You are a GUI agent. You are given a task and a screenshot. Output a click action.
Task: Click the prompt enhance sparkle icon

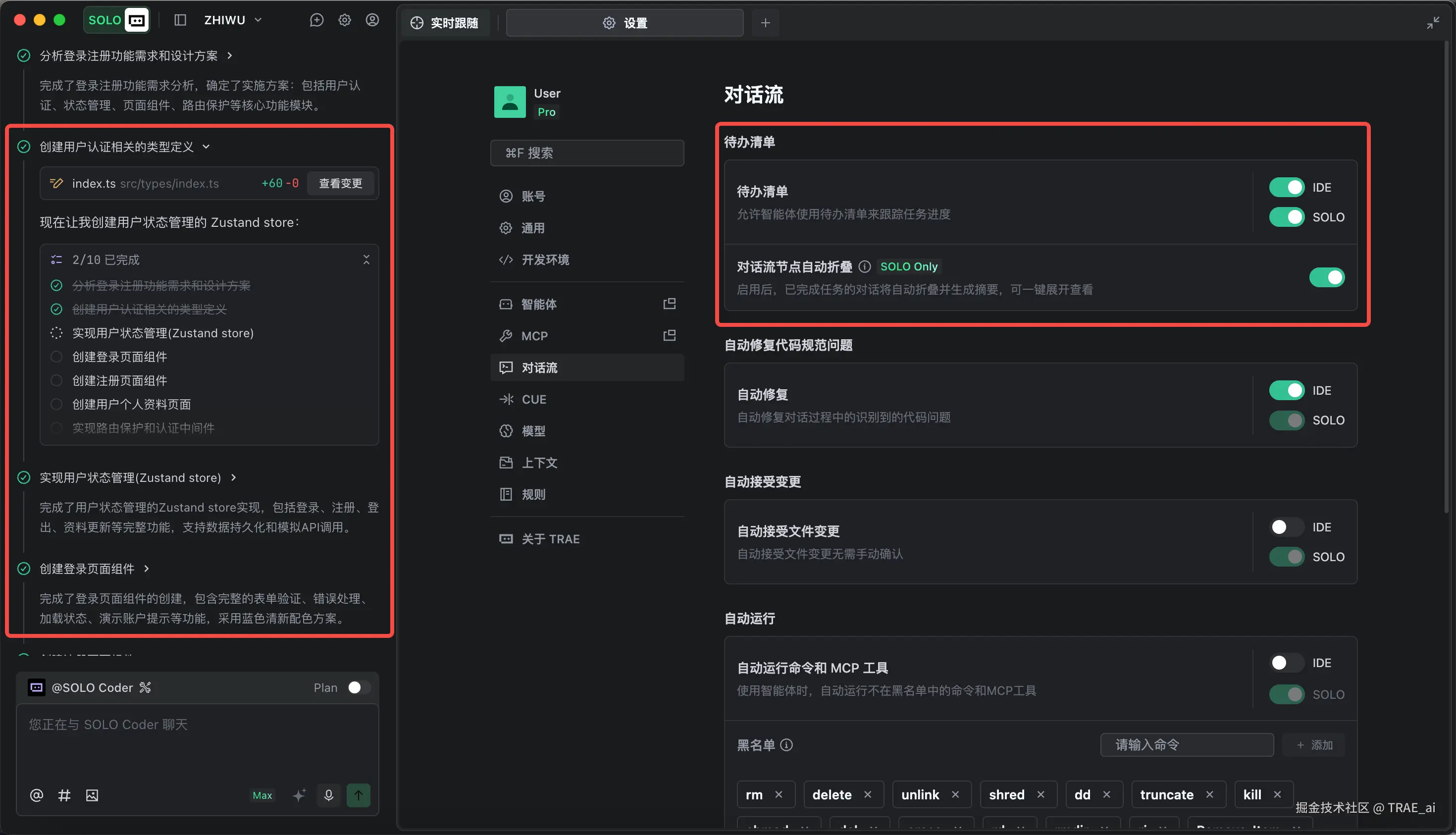[x=299, y=795]
